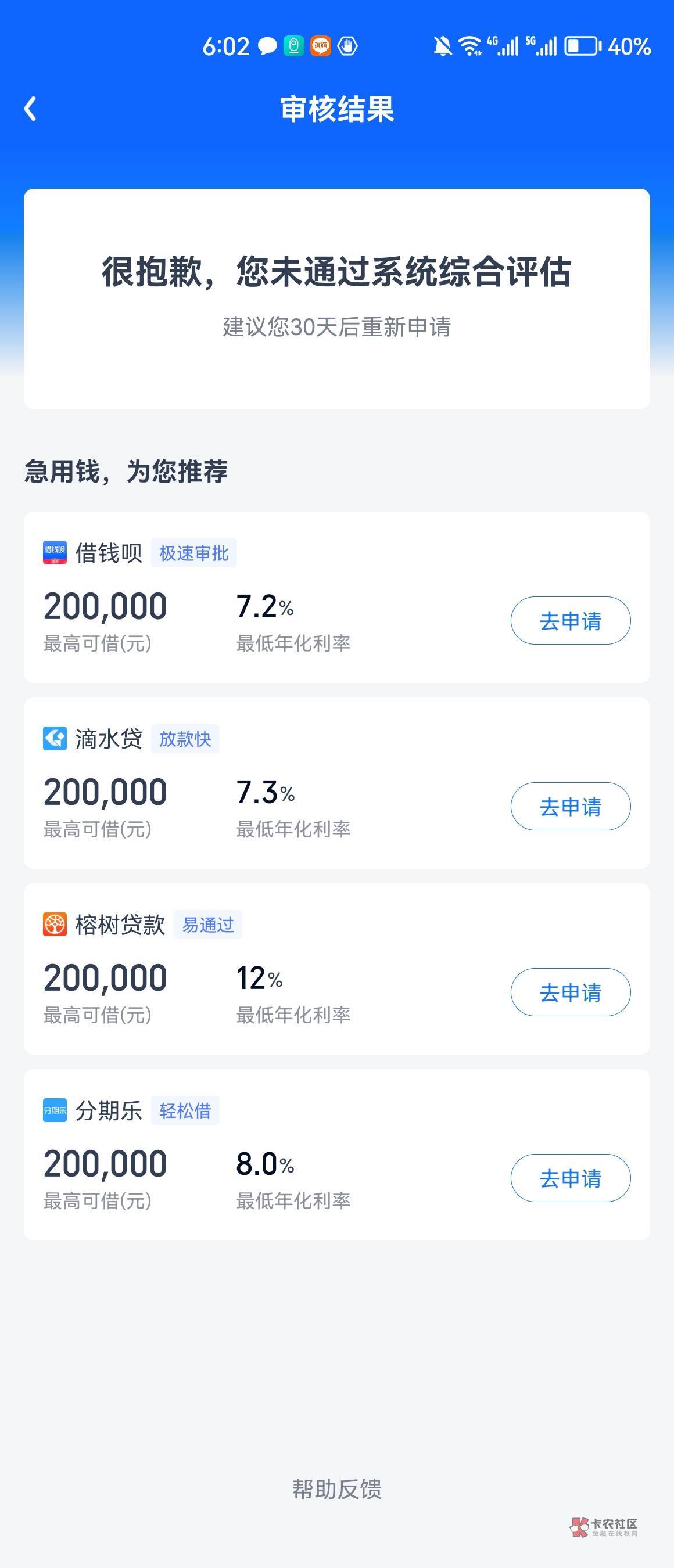Tap the 极速审批 tag
Image resolution: width=674 pixels, height=1568 pixels.
[193, 553]
